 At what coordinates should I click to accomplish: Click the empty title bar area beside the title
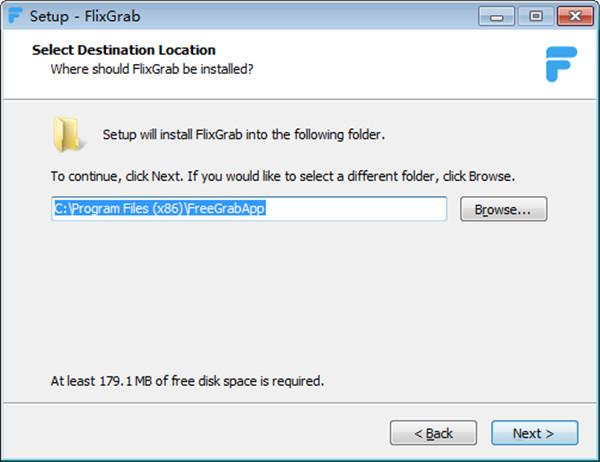[x=300, y=16]
